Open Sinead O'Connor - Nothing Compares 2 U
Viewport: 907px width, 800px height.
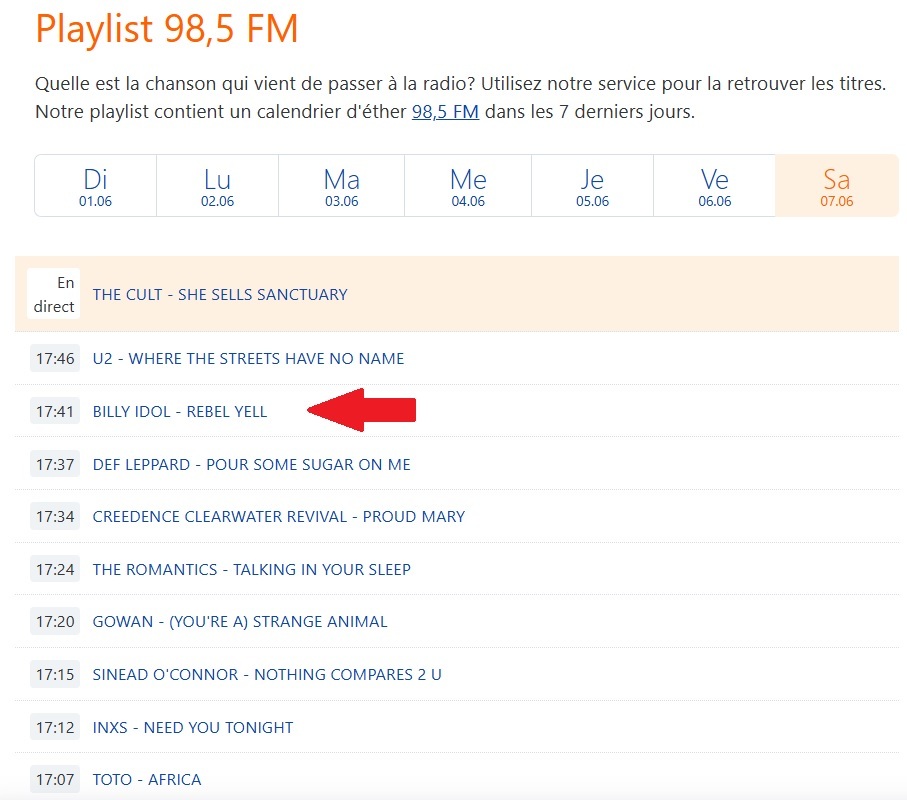tap(267, 675)
